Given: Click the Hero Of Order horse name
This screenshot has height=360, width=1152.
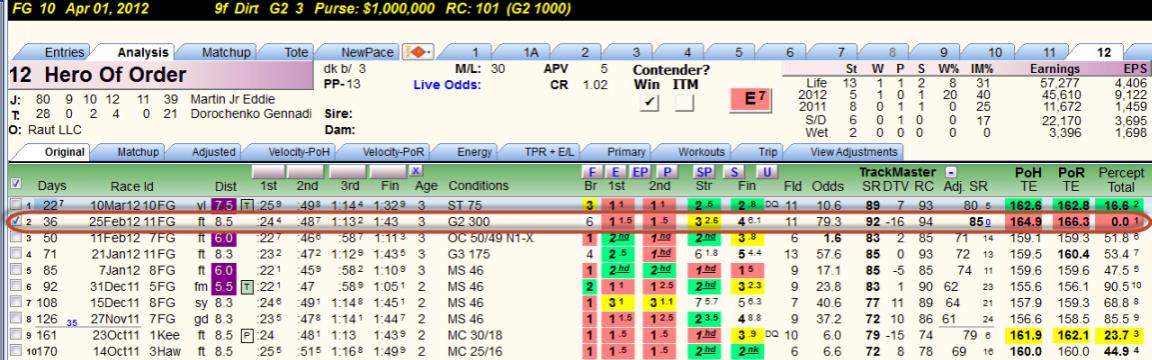Looking at the screenshot, I should (x=115, y=75).
